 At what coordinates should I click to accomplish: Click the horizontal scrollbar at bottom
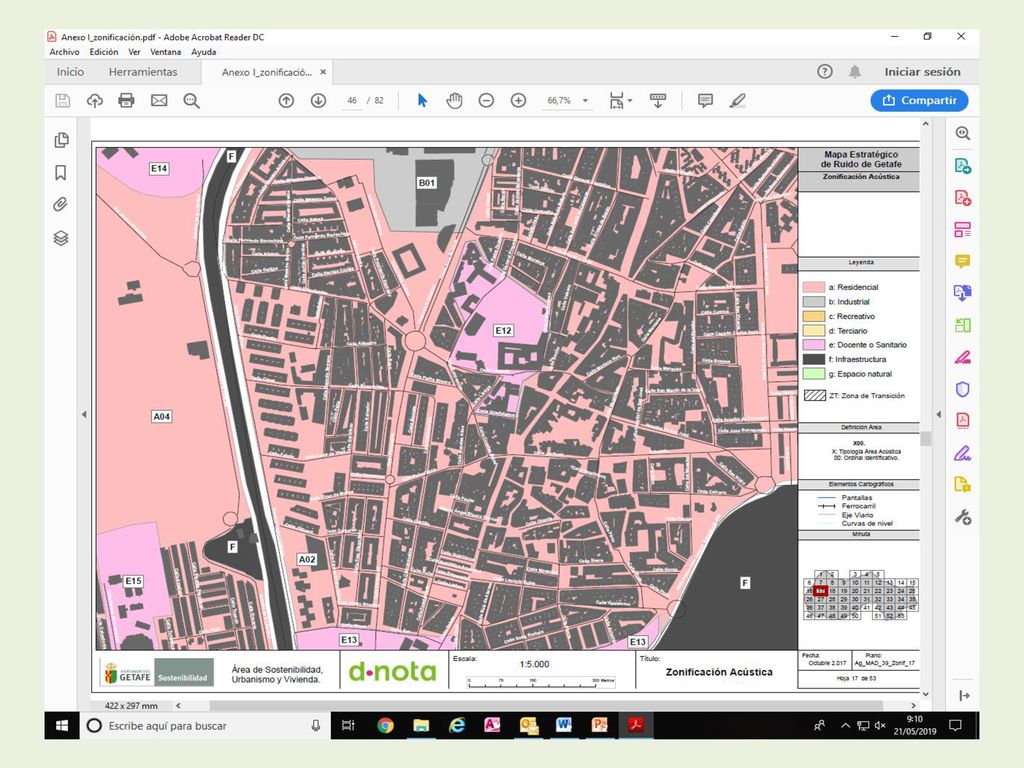pos(547,705)
